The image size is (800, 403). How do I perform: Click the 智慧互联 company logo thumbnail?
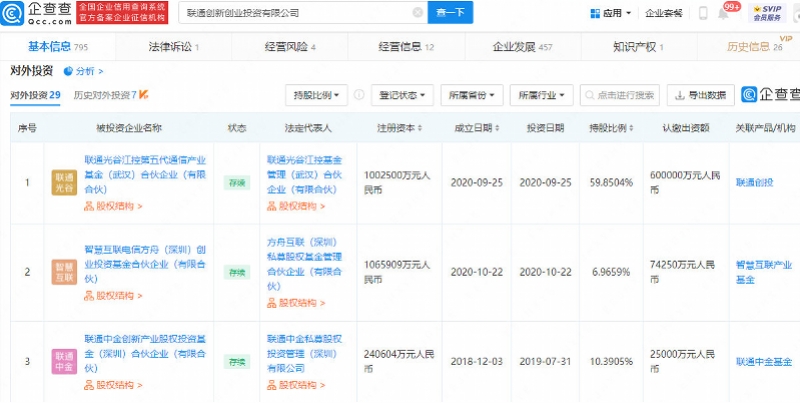pyautogui.click(x=64, y=272)
